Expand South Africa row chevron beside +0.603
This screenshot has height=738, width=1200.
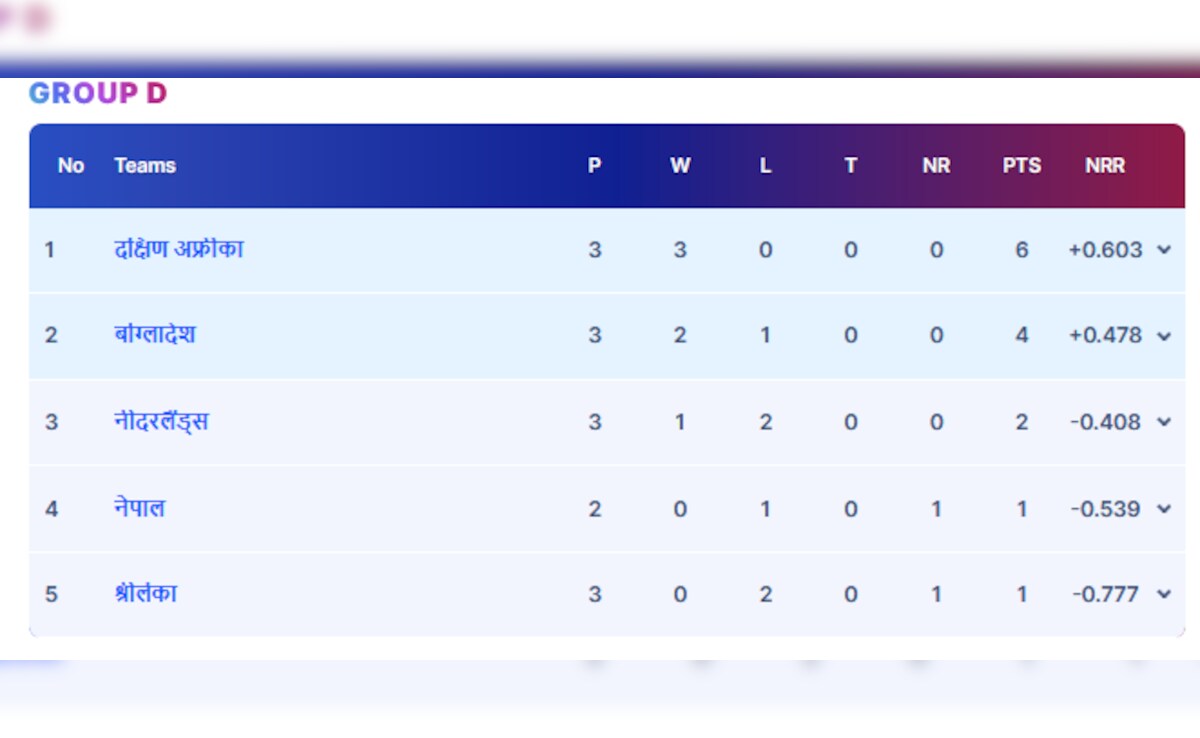tap(1163, 250)
